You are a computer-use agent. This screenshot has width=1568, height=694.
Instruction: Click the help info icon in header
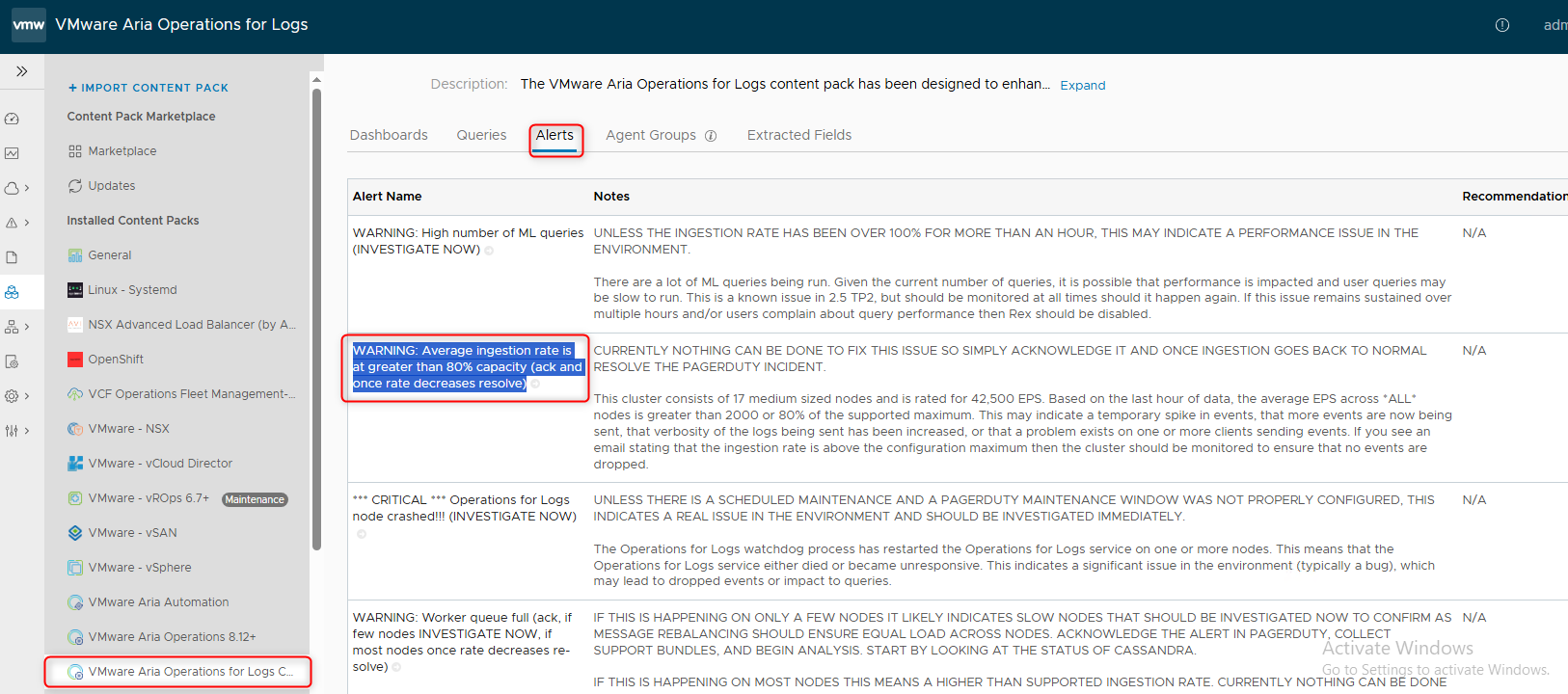tap(1501, 25)
